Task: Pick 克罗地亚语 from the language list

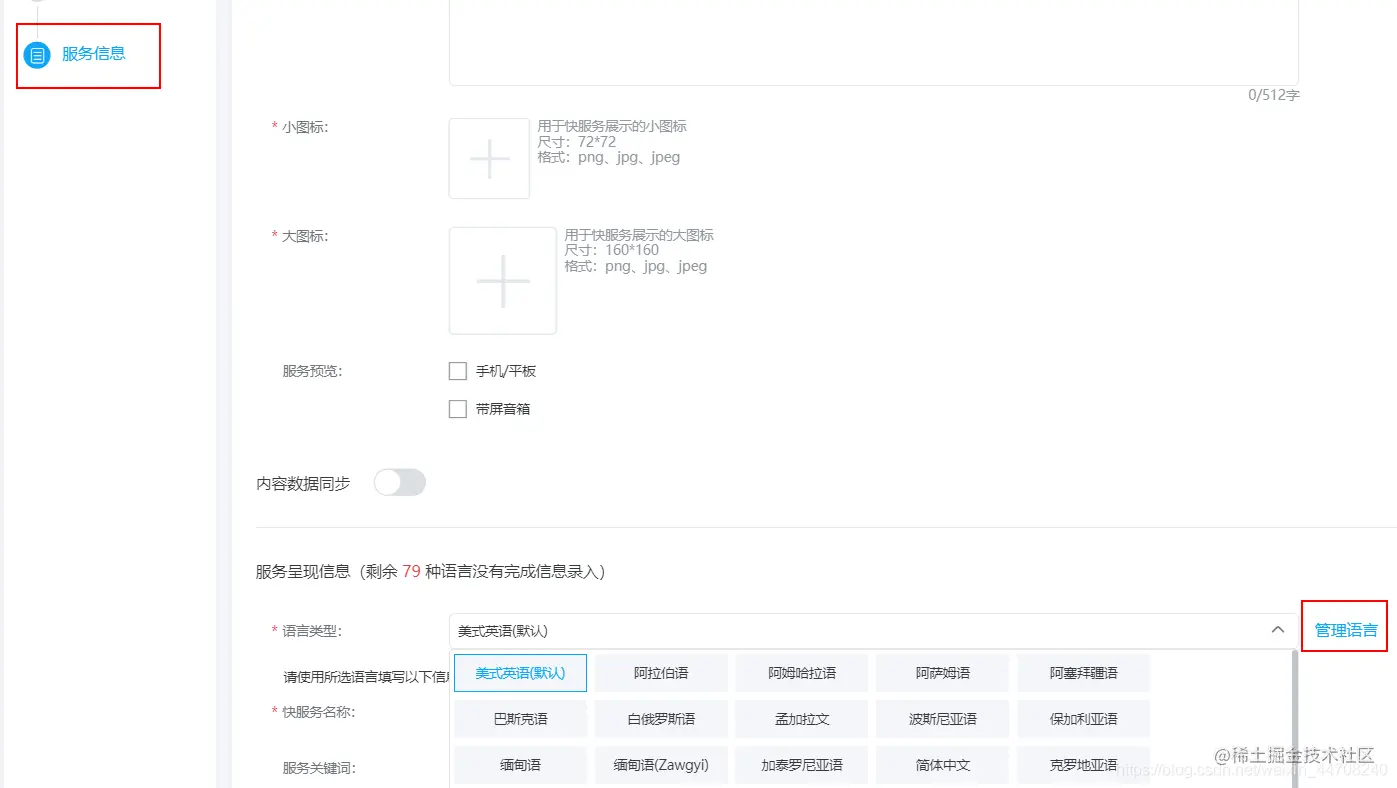Action: coord(1083,764)
